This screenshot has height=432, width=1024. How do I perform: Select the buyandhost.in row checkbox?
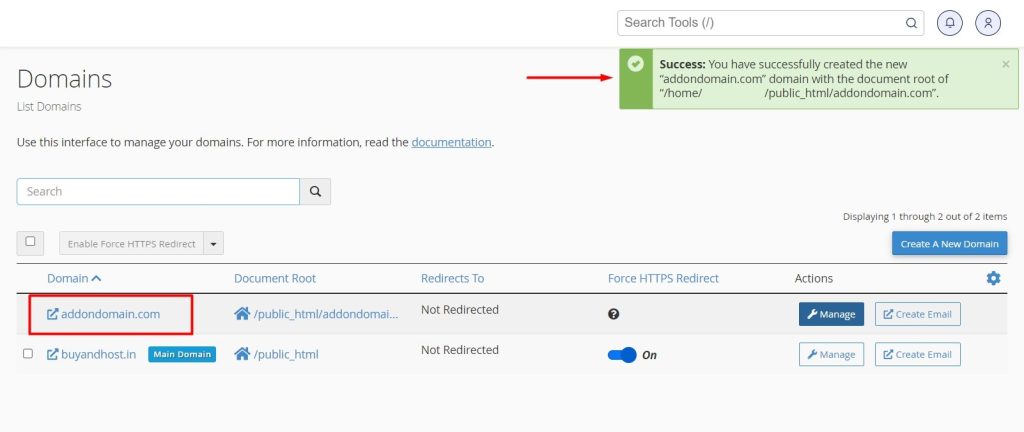coord(28,354)
